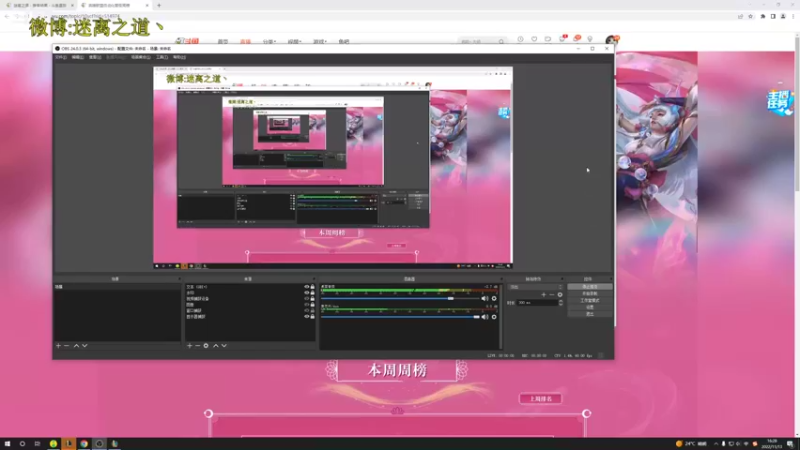Remove the selected scene with minus icon
The height and width of the screenshot is (450, 800).
pos(66,346)
